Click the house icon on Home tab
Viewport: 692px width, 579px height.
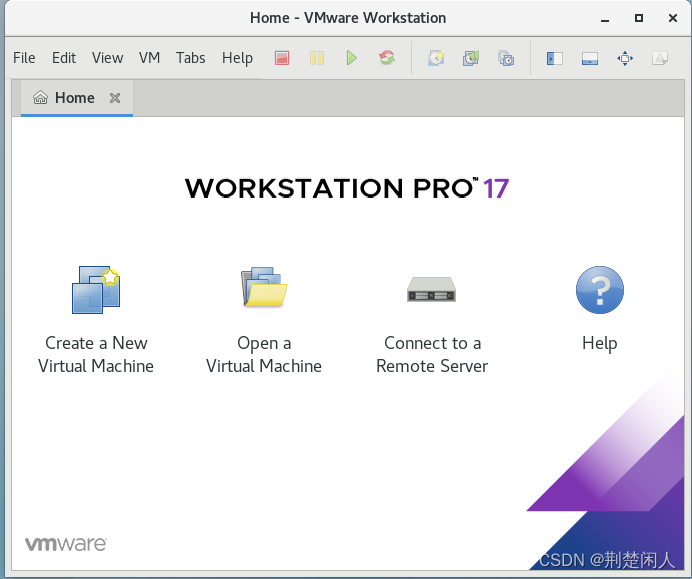40,98
